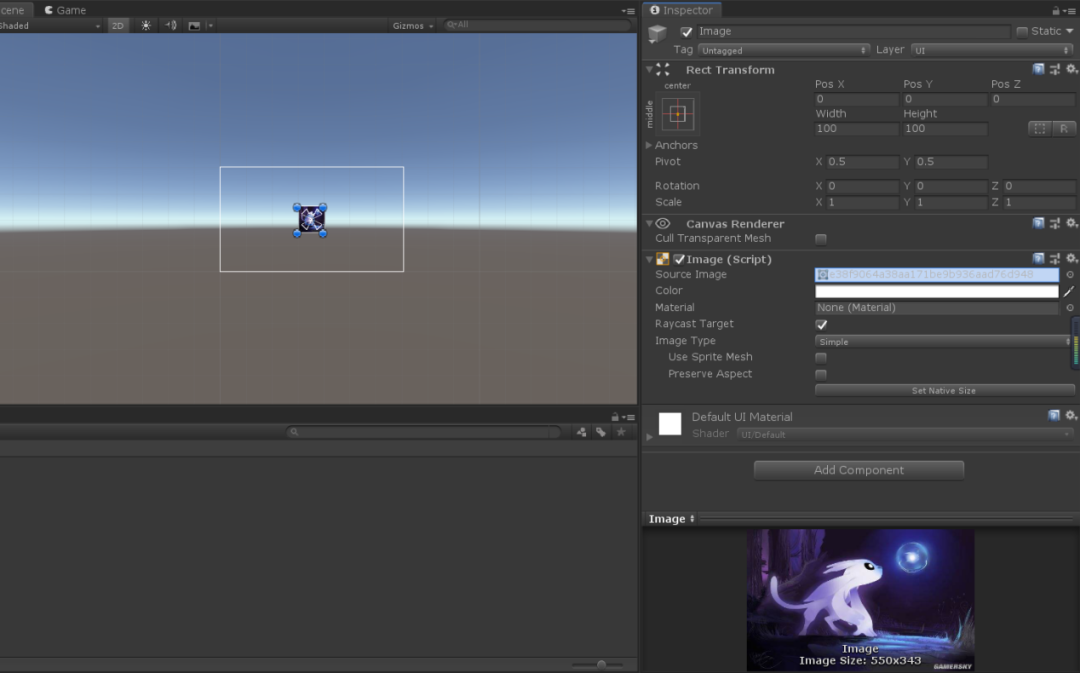Open Rect Transform gear settings menu
Screen dimensions: 1080x673
[1071, 69]
